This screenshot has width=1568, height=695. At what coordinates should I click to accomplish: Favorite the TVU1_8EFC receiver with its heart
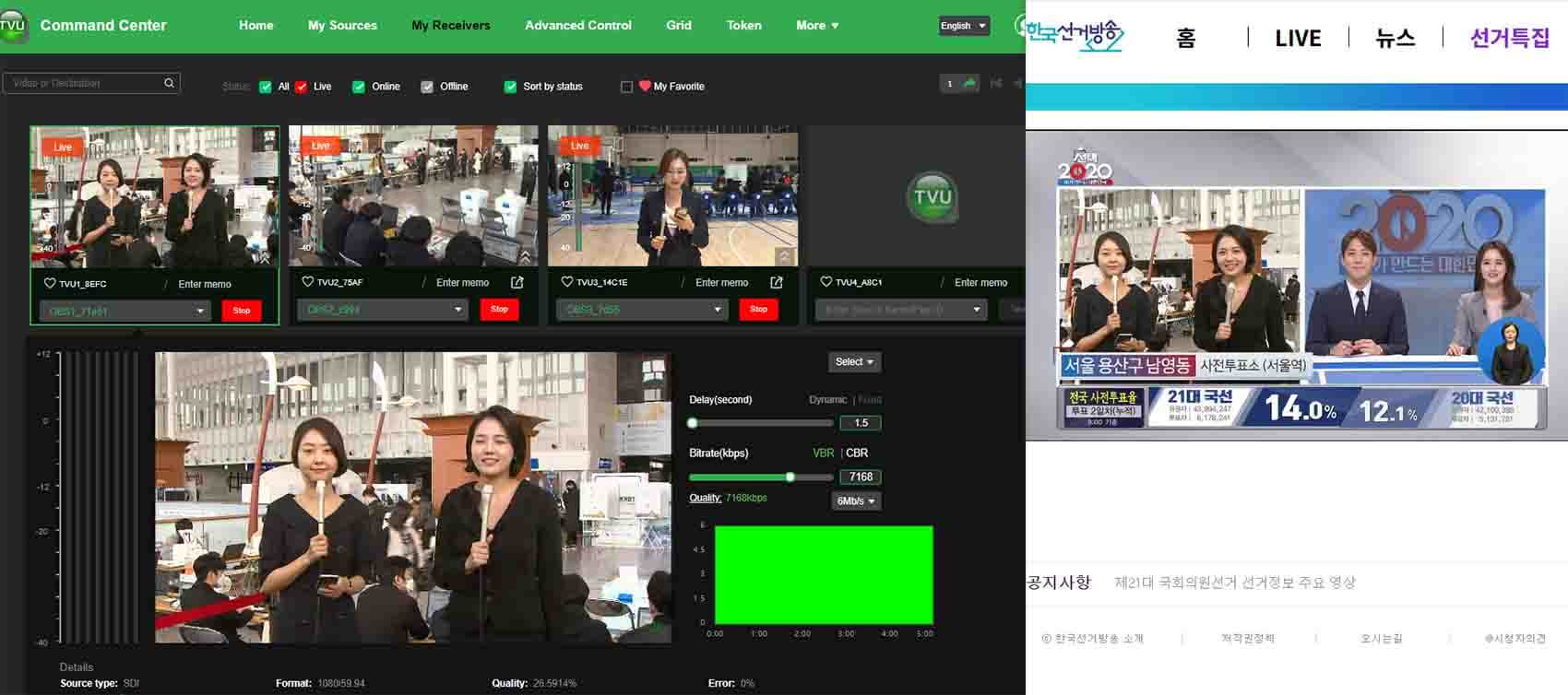[50, 283]
